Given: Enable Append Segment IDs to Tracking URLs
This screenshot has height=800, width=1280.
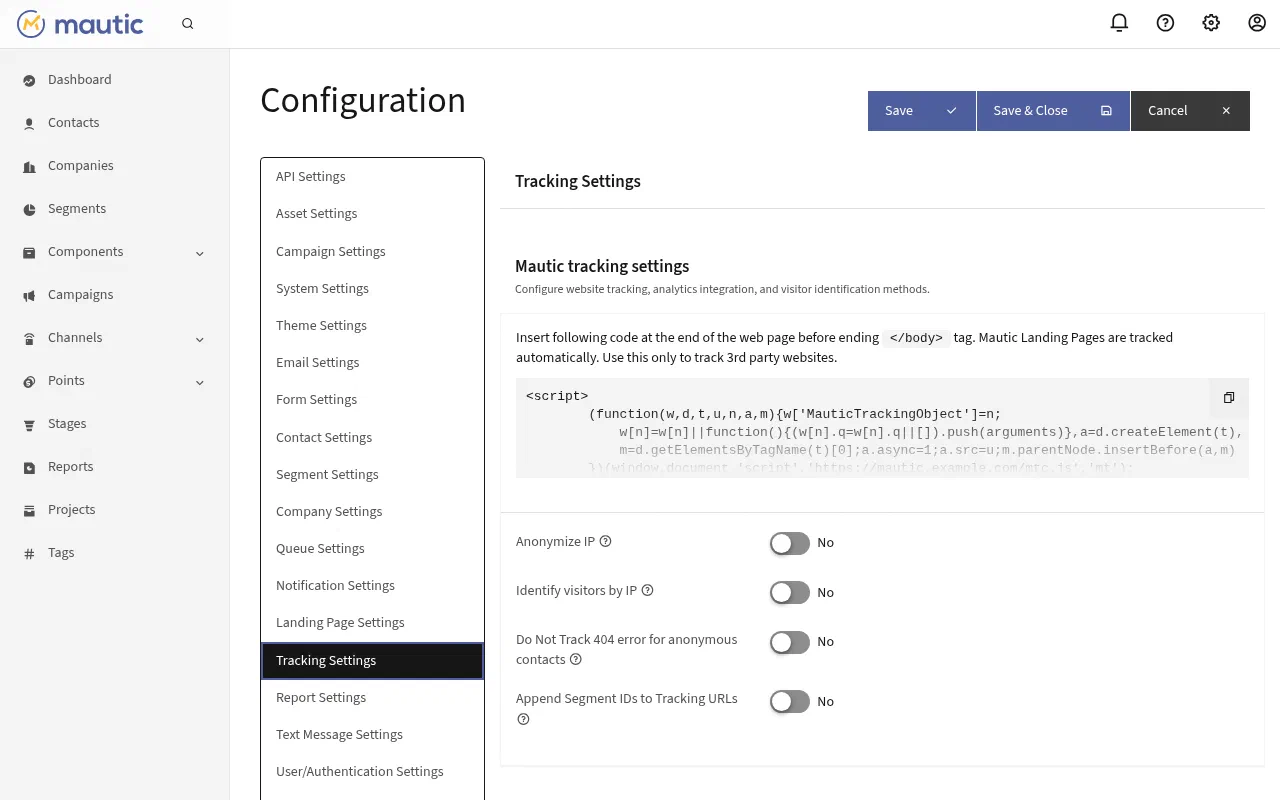Looking at the screenshot, I should pos(789,702).
